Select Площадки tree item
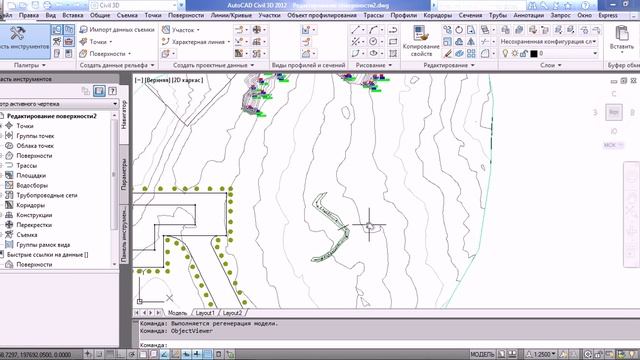The width and height of the screenshot is (640, 360). pyautogui.click(x=31, y=176)
